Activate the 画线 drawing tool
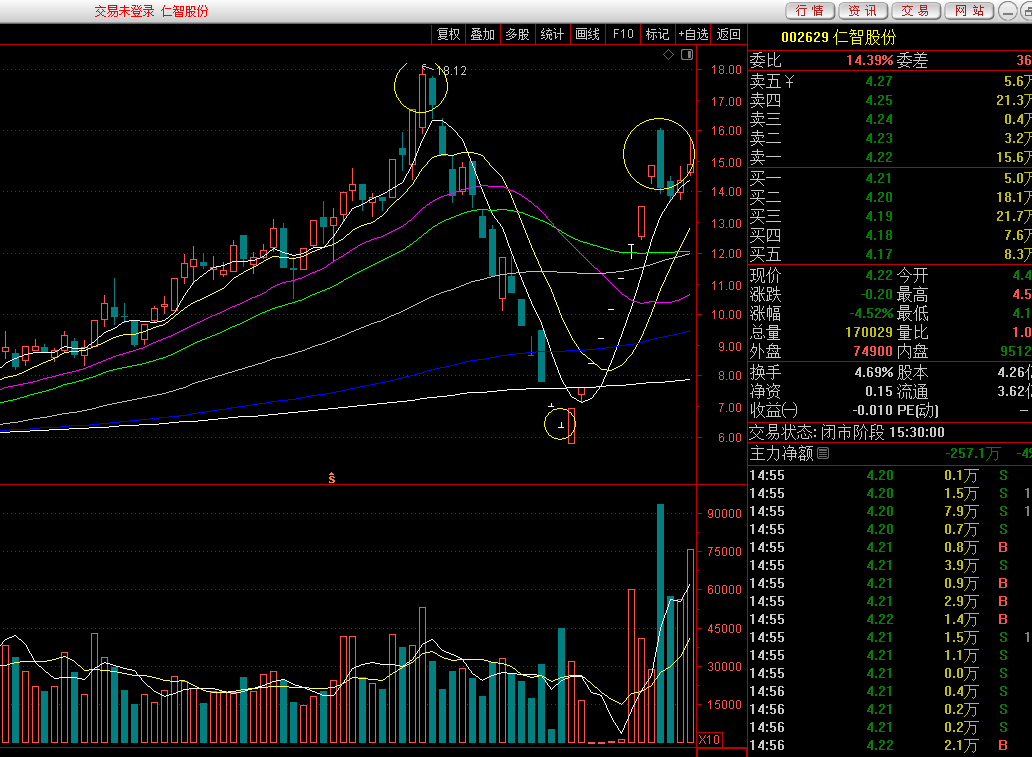Screen dimensions: 1032x757 click(x=587, y=34)
